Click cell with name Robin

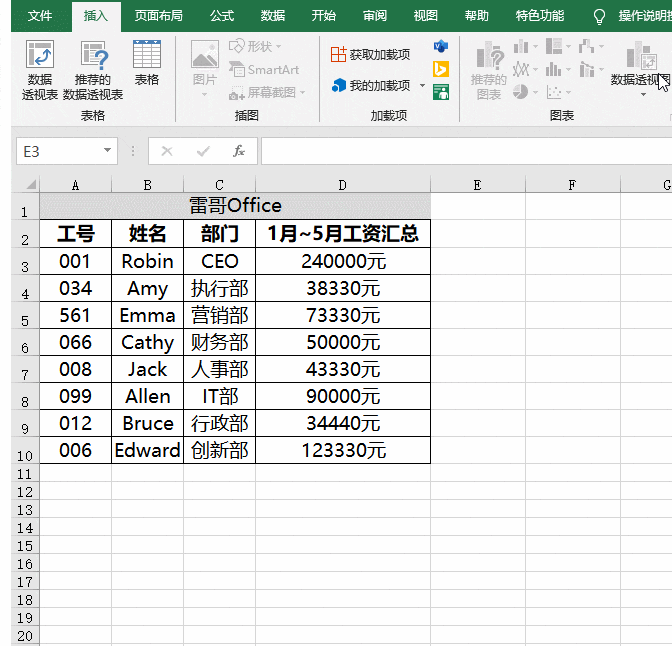pyautogui.click(x=147, y=261)
